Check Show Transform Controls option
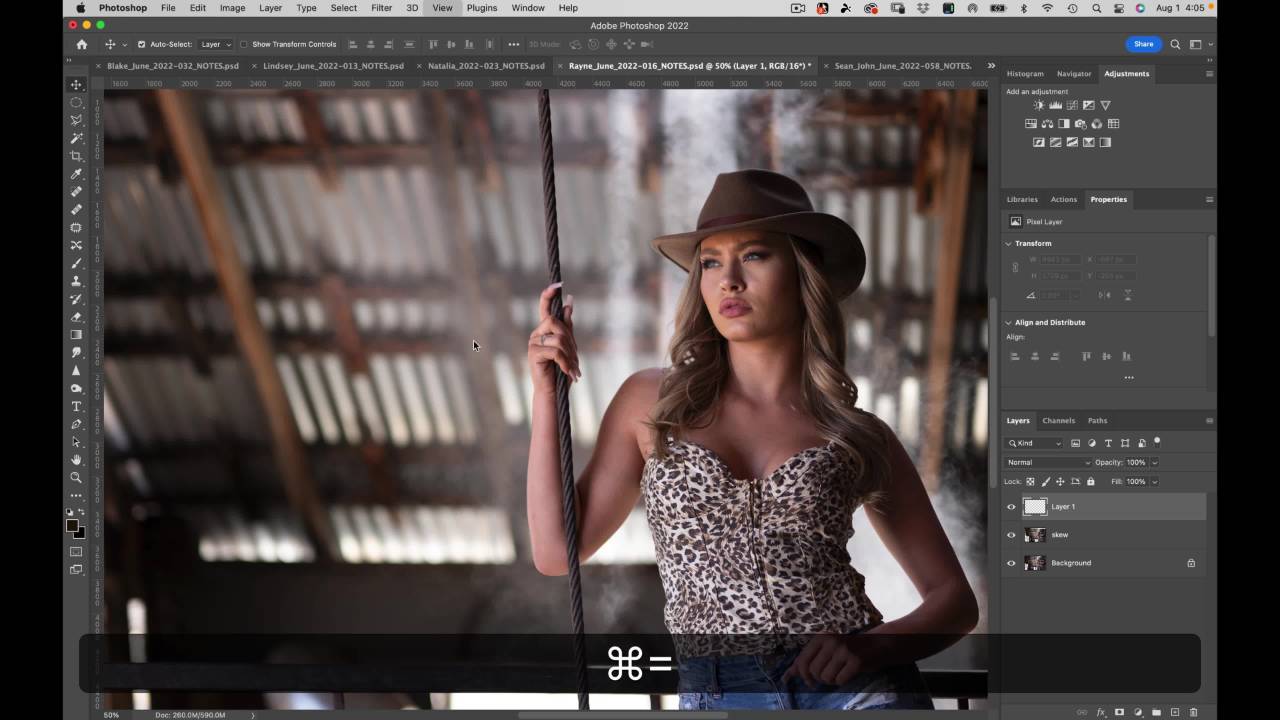This screenshot has width=1280, height=720. (243, 44)
